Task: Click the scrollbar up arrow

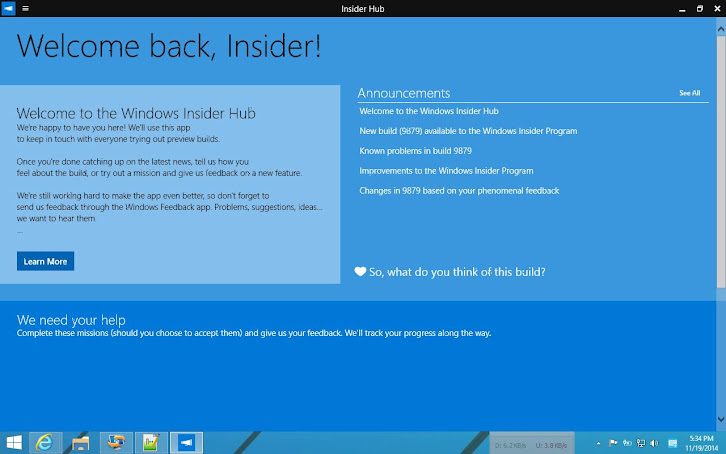Action: (721, 29)
